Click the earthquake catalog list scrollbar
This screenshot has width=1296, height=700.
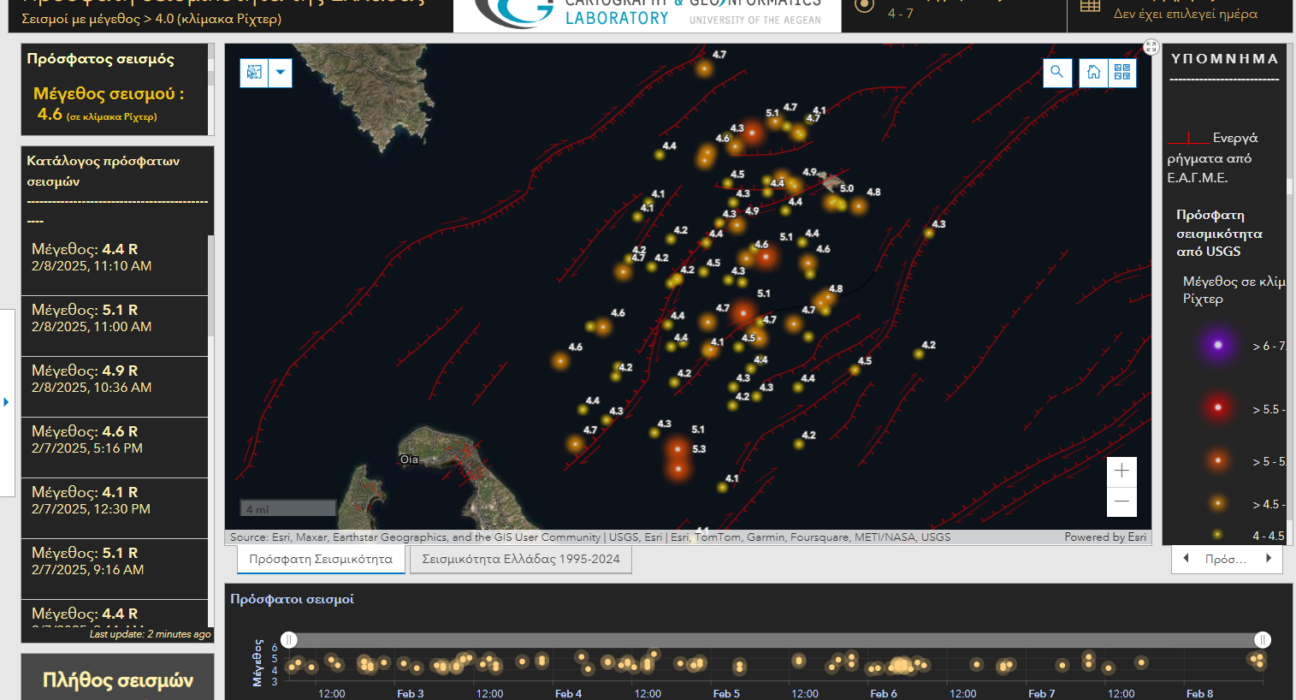(x=211, y=285)
